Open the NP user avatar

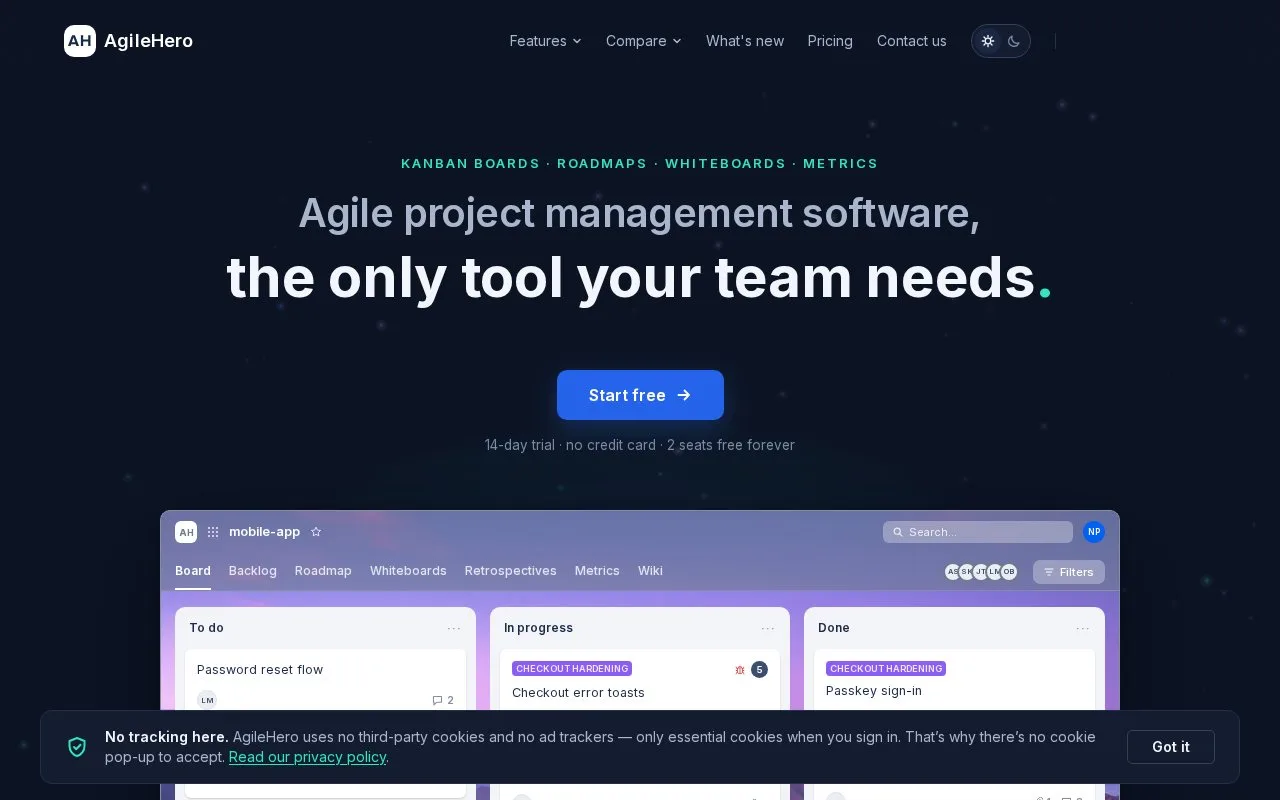[x=1094, y=532]
